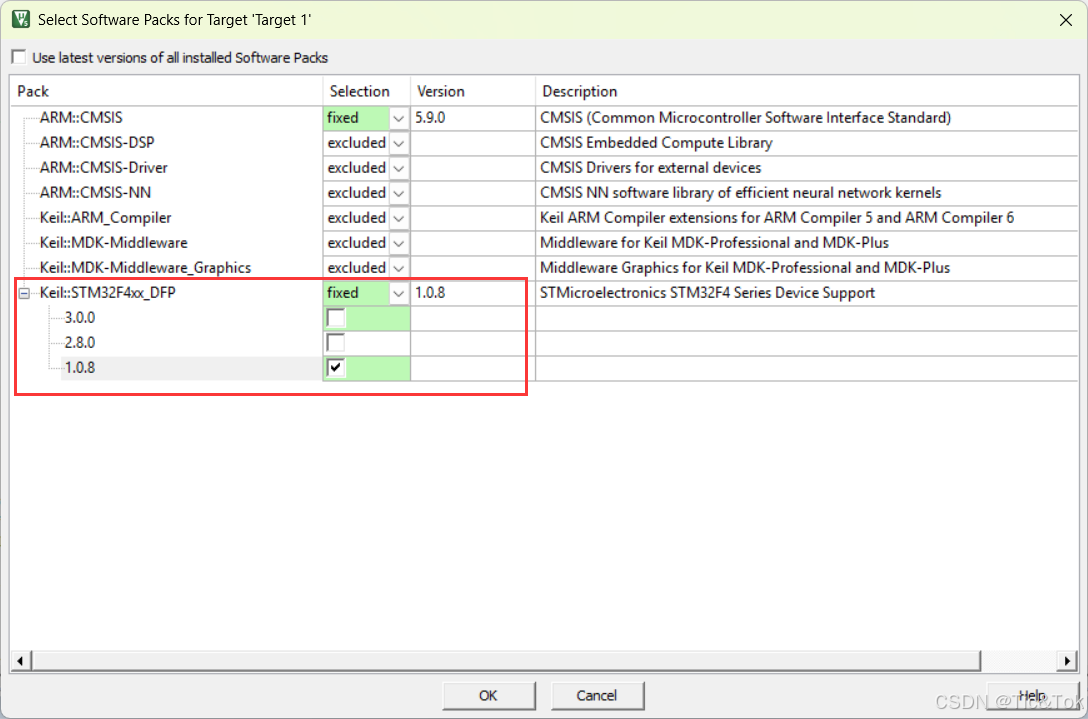Confirm with the OK button
The image size is (1088, 719).
tap(488, 695)
